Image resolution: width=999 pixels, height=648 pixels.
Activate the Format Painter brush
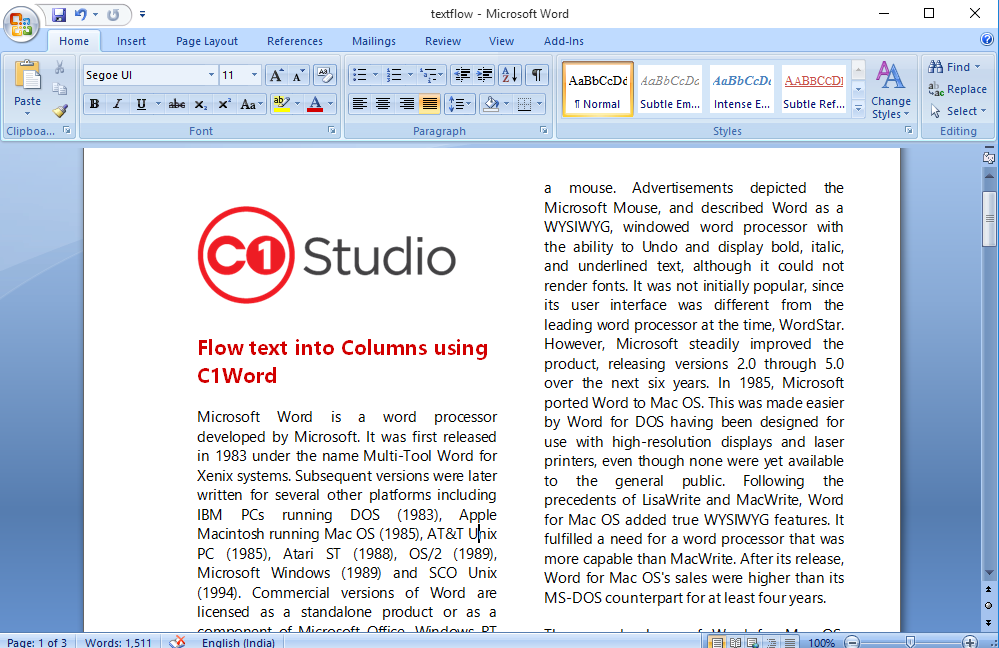60,112
